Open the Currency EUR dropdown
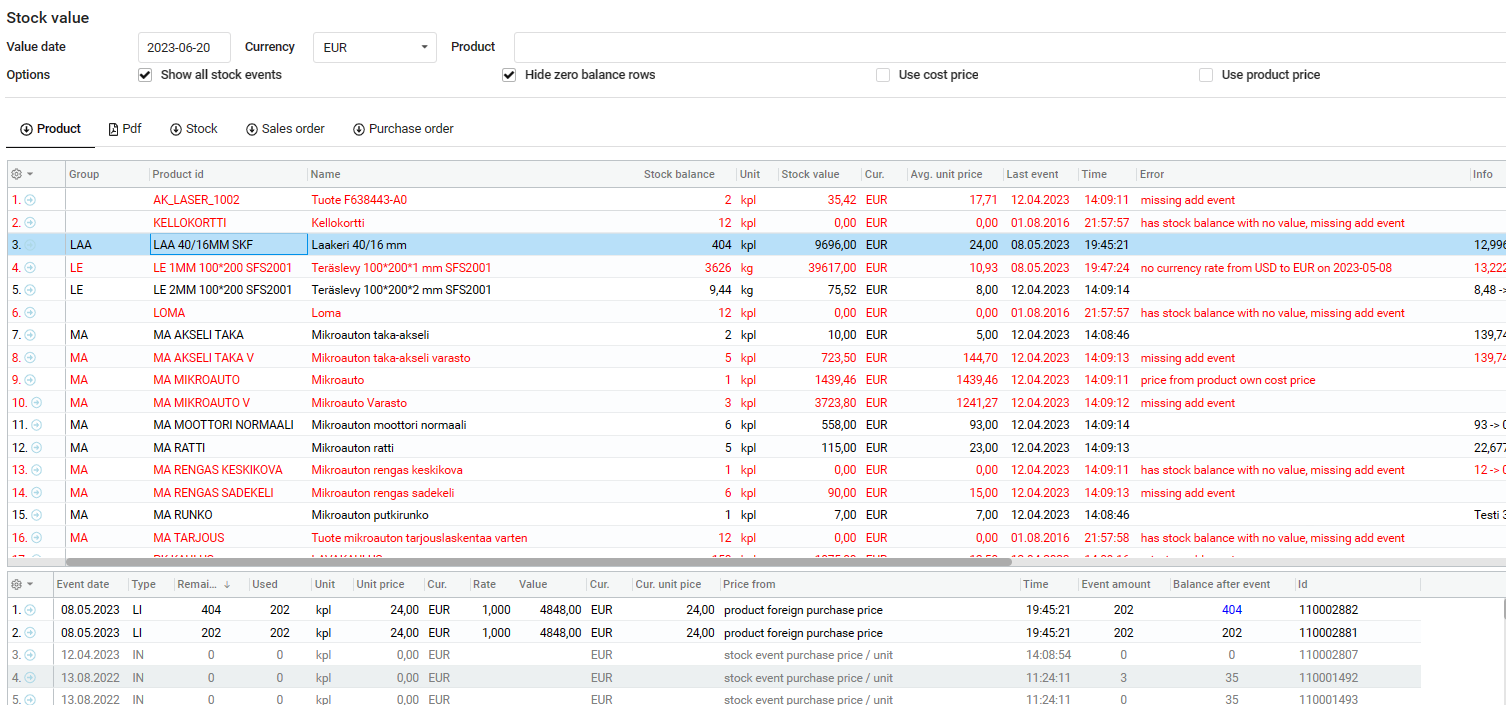 (374, 47)
